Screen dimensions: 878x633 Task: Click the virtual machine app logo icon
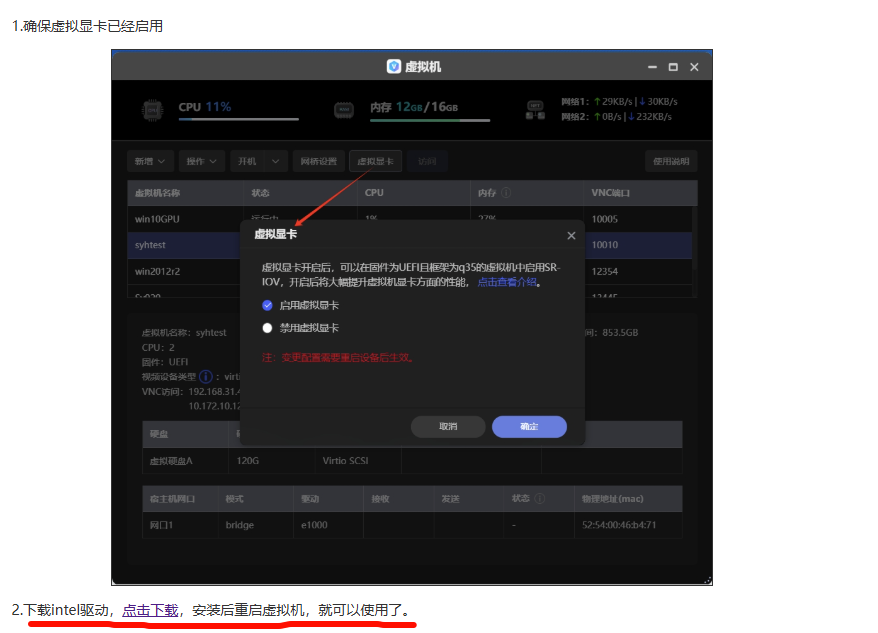click(x=394, y=67)
